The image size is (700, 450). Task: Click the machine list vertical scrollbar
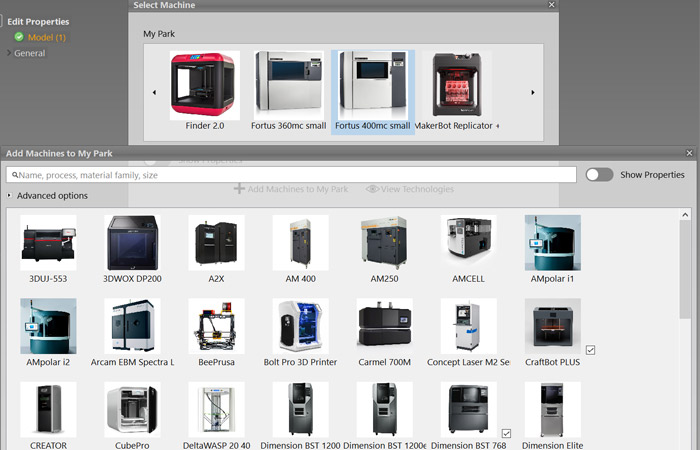click(x=685, y=269)
